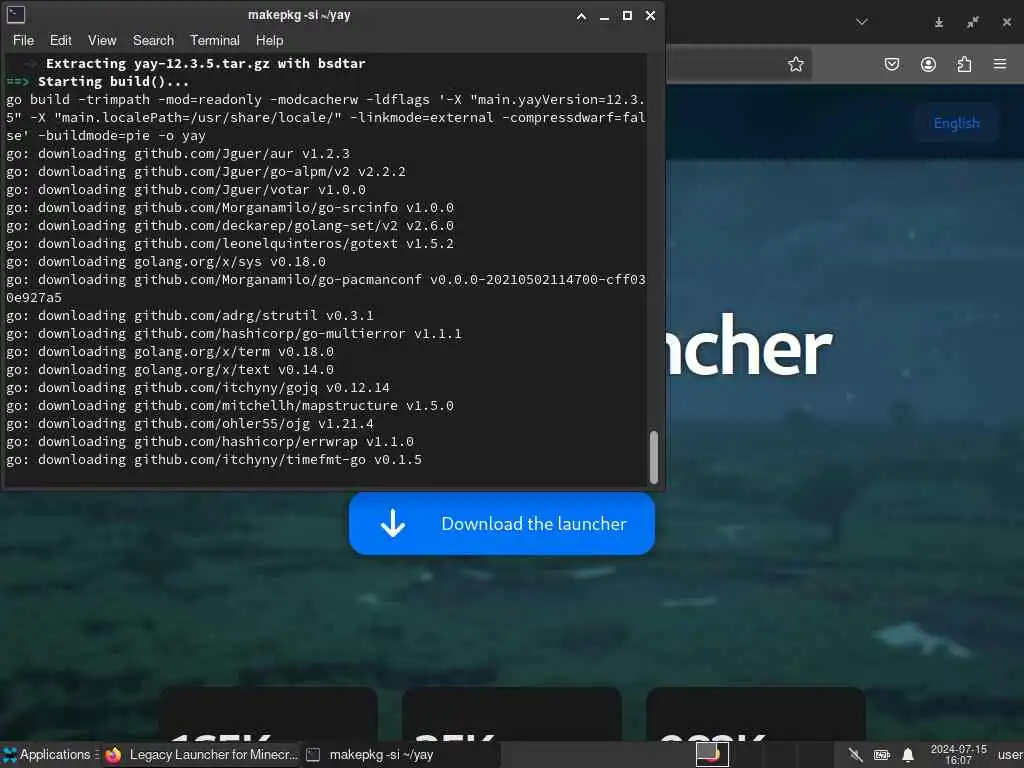Screen dimensions: 1024x768
Task: Click the terminal window icon in title bar
Action: (x=16, y=14)
